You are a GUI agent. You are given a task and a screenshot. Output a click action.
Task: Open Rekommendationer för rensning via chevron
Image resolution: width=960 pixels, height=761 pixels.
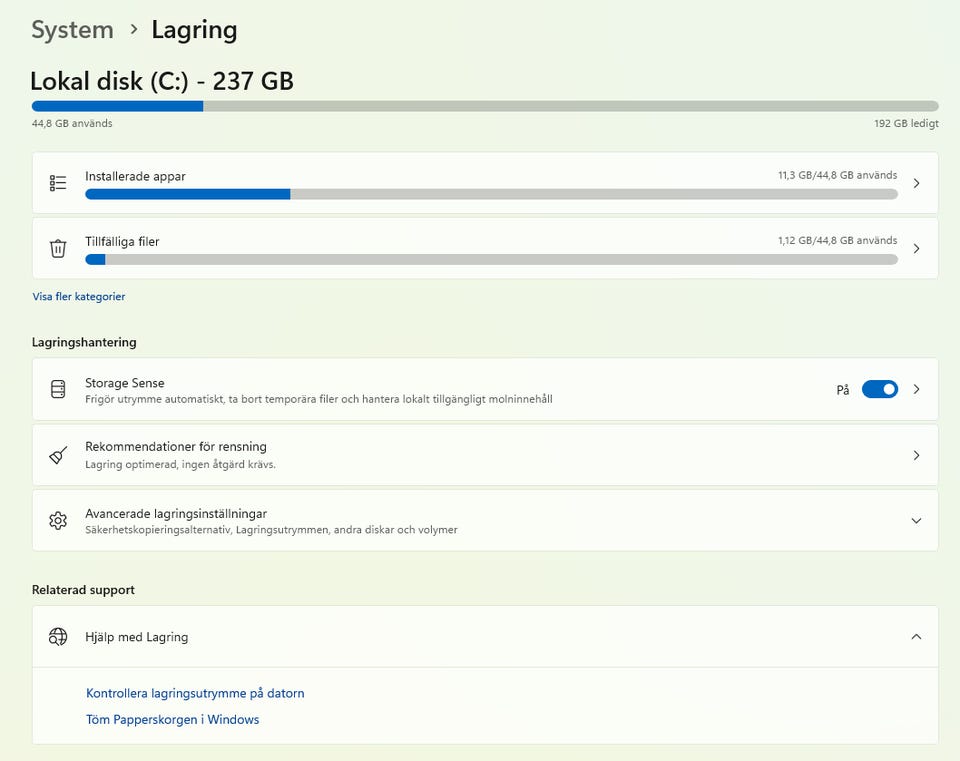[917, 455]
